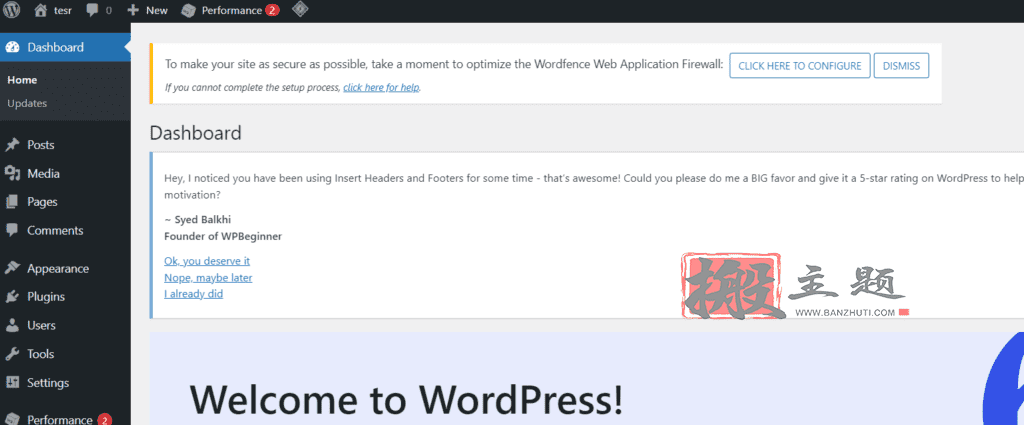
Task: Click the Posts pushpin icon
Action: coord(12,145)
